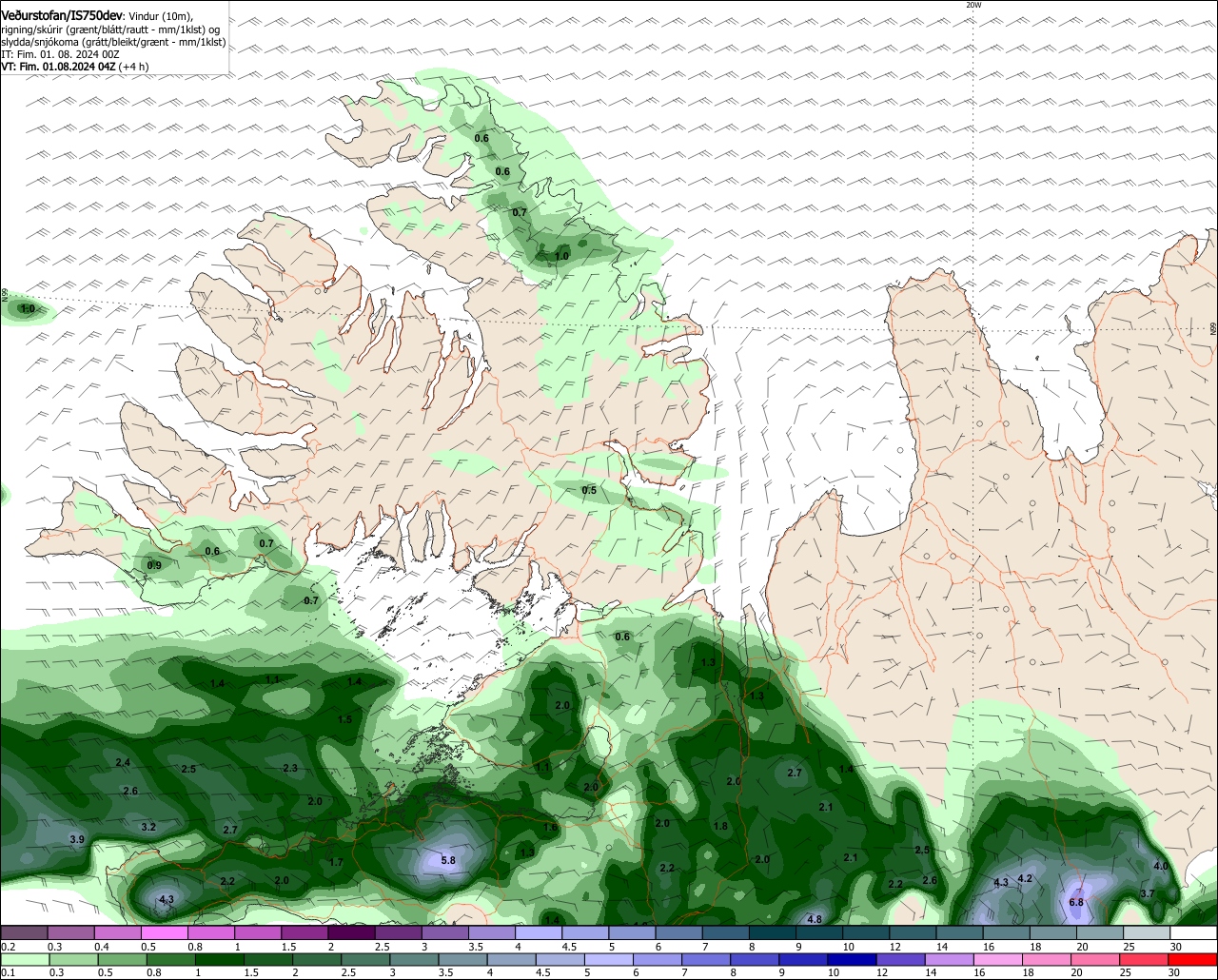
Task: Click the 20W longitude label
Action: tap(972, 5)
